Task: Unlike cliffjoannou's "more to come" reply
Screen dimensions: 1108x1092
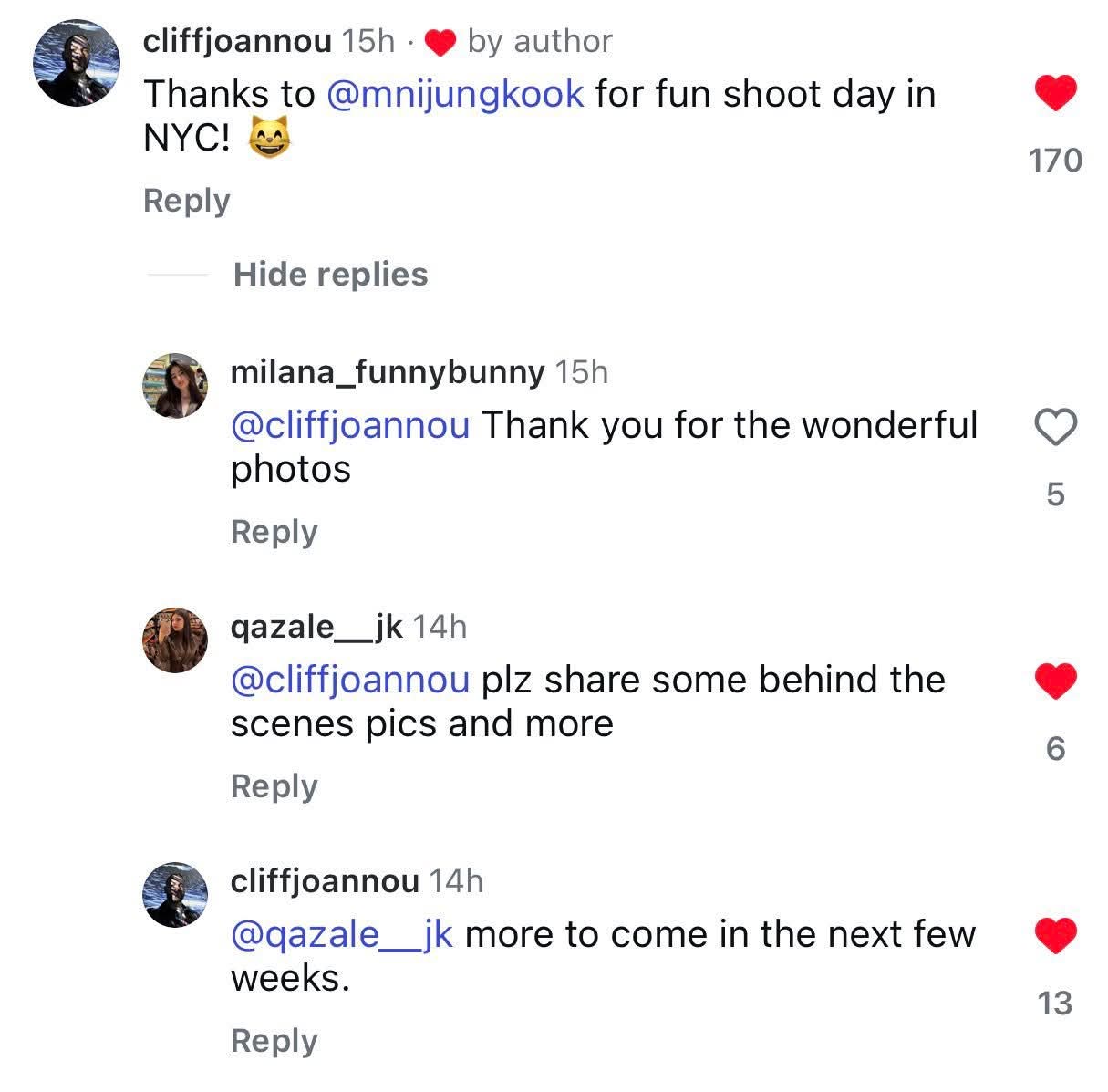Action: click(1056, 935)
